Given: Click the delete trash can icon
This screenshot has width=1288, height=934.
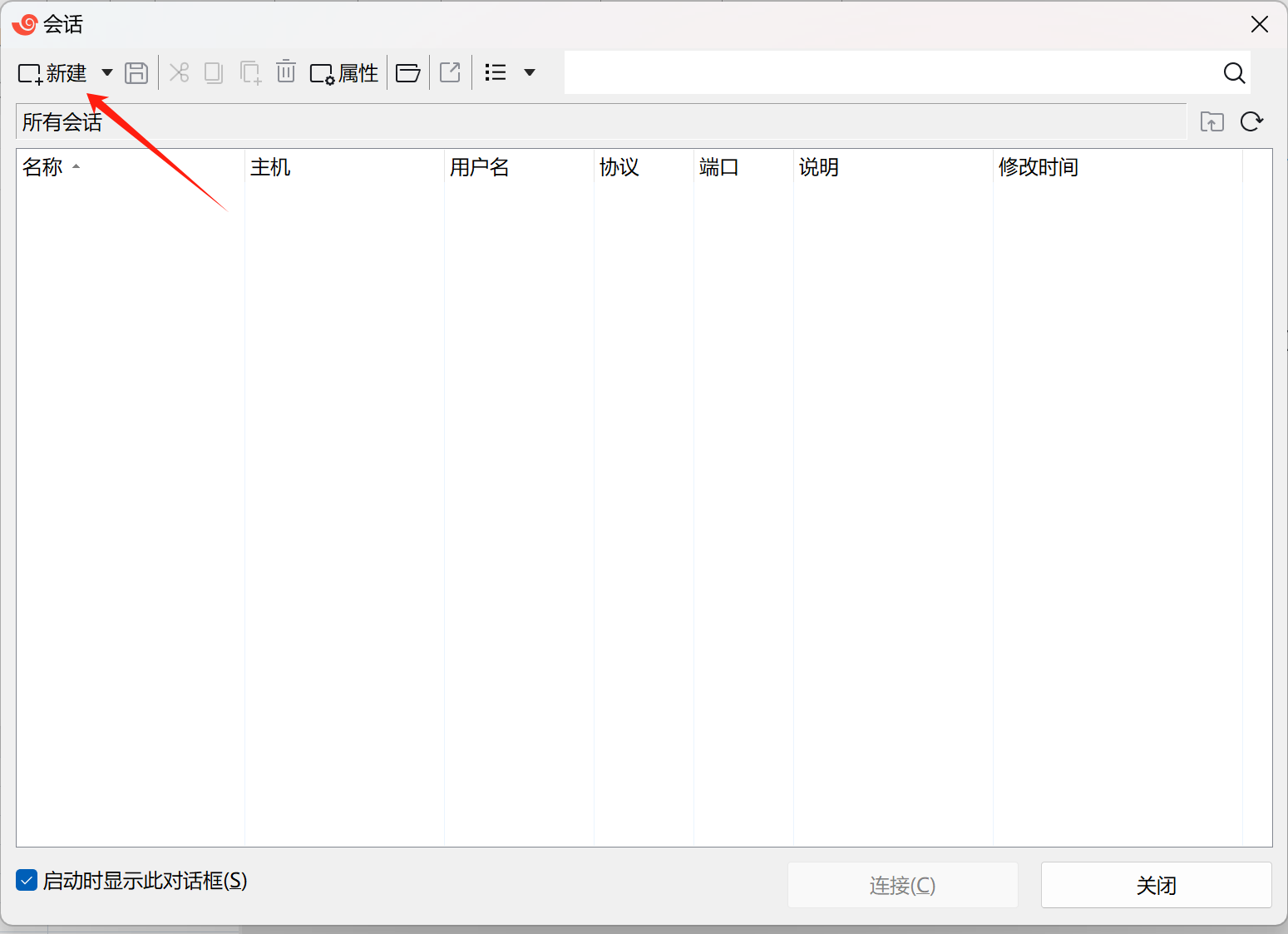Looking at the screenshot, I should (286, 72).
